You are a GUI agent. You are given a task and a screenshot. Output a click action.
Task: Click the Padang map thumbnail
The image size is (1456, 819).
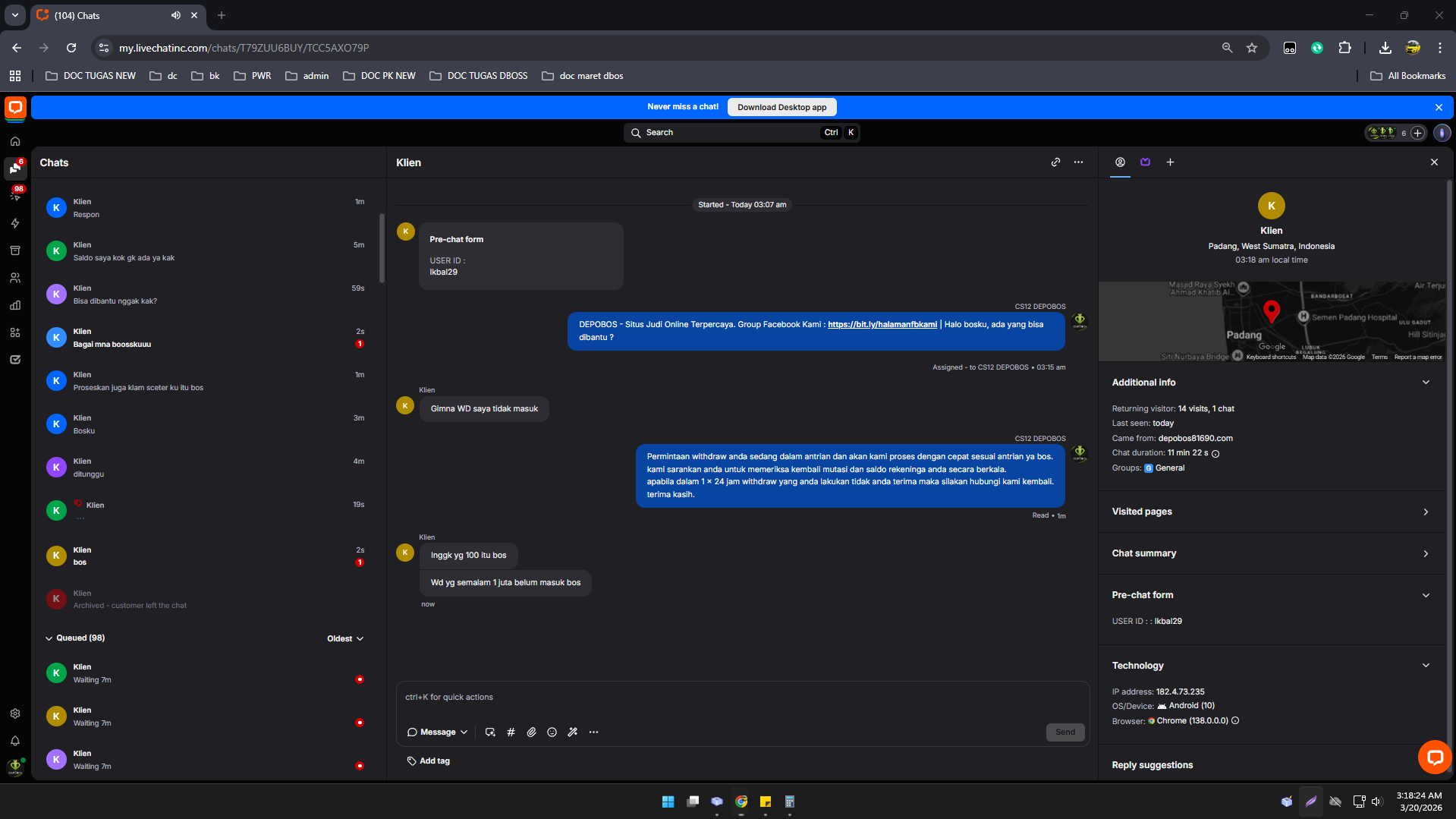tap(1272, 322)
